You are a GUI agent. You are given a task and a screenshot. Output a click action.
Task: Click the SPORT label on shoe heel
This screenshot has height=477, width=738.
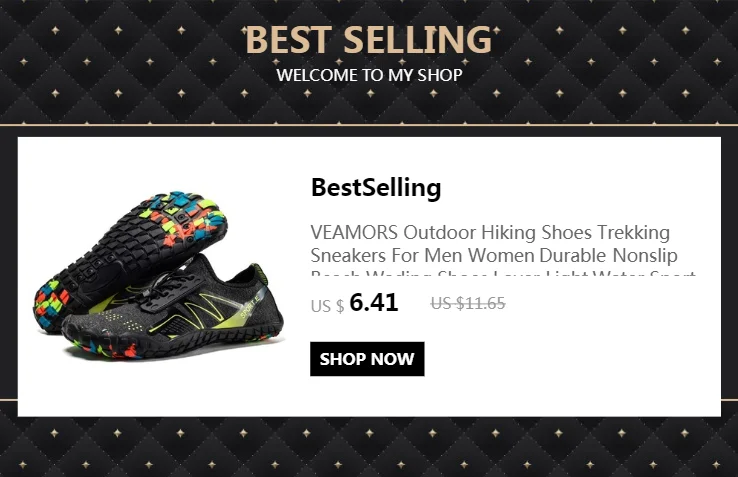click(250, 307)
